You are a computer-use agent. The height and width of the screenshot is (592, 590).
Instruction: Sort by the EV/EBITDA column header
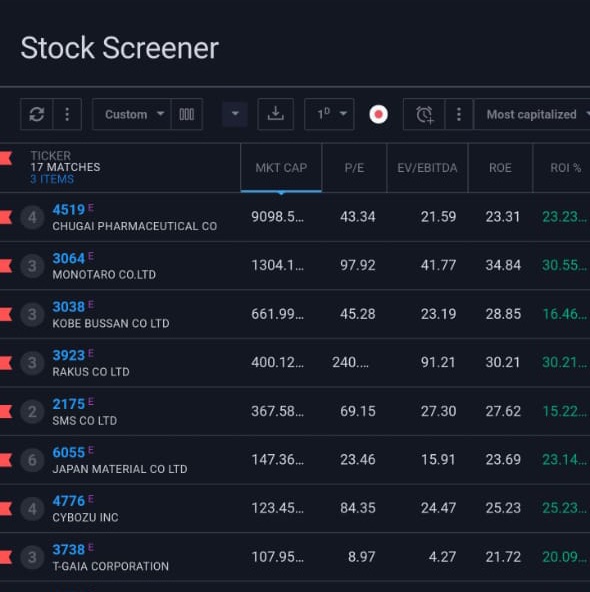tap(427, 168)
